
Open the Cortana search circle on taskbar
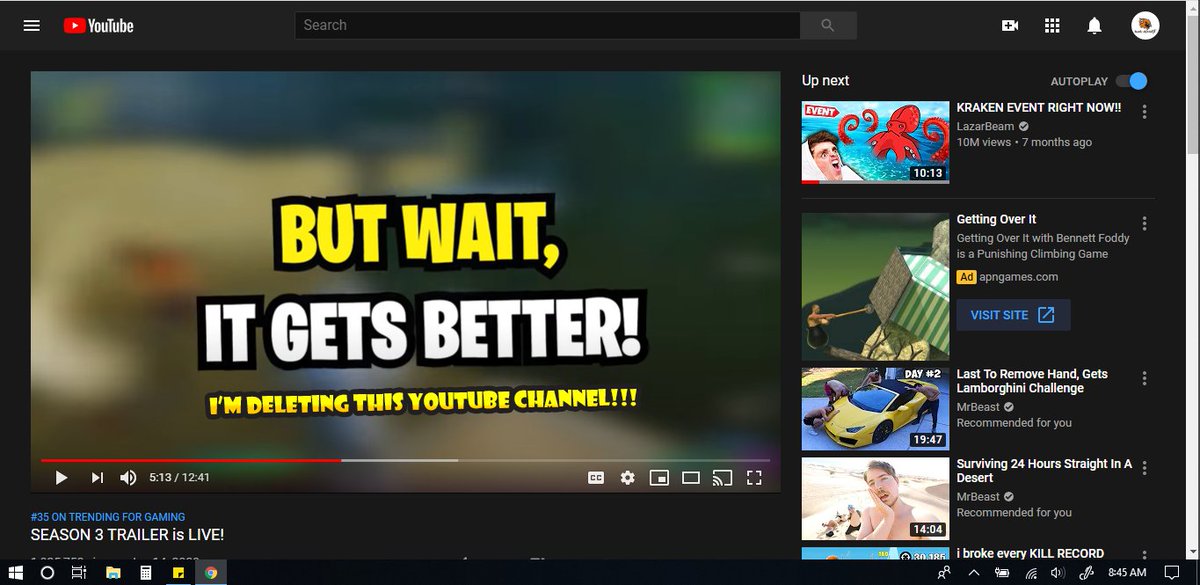[47, 573]
